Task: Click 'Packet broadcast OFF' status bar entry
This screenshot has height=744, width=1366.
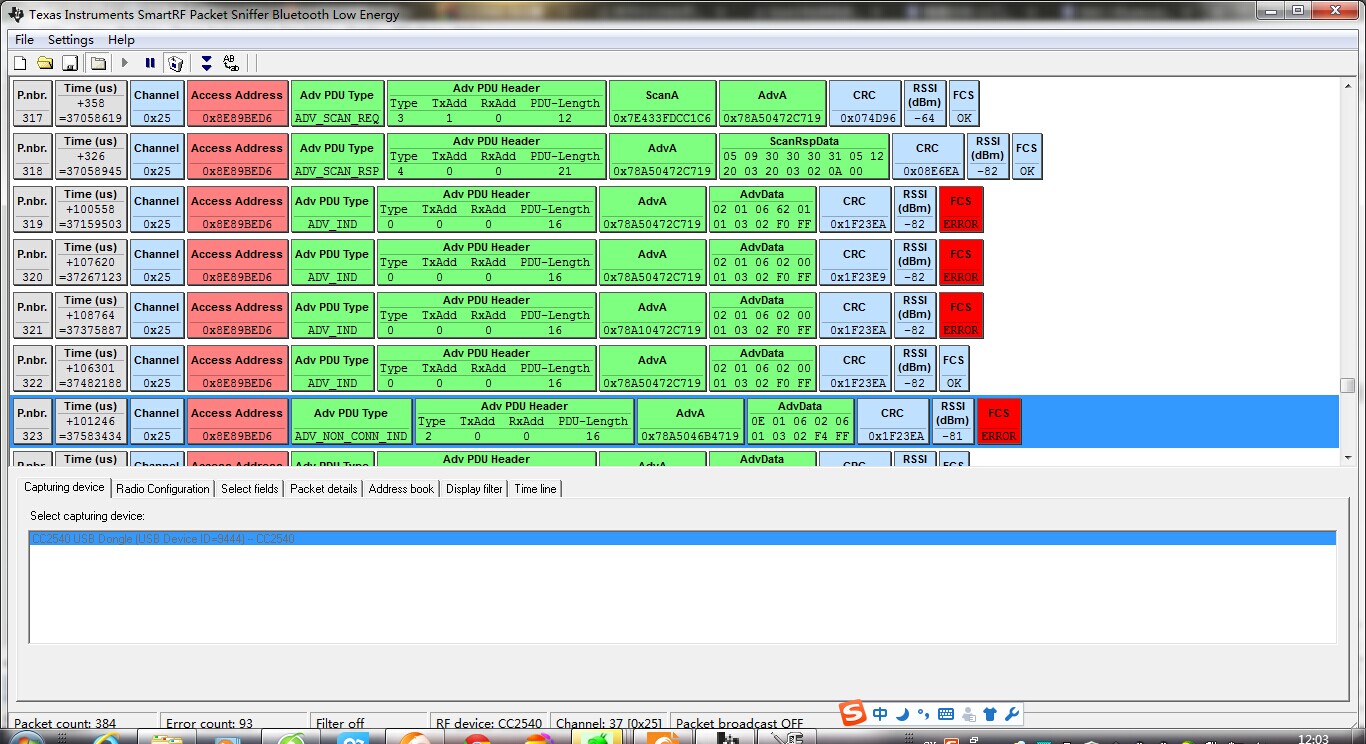Action: point(740,723)
